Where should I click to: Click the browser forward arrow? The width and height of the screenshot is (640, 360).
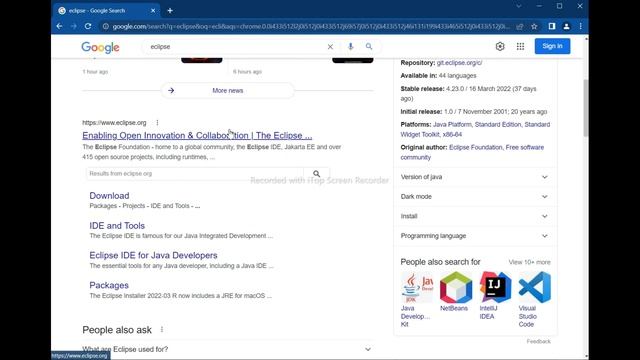point(73,26)
